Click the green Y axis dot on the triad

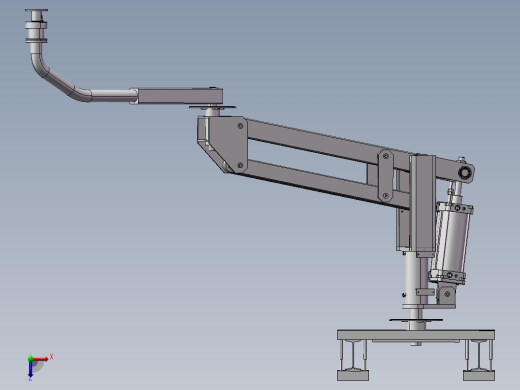pos(30,359)
